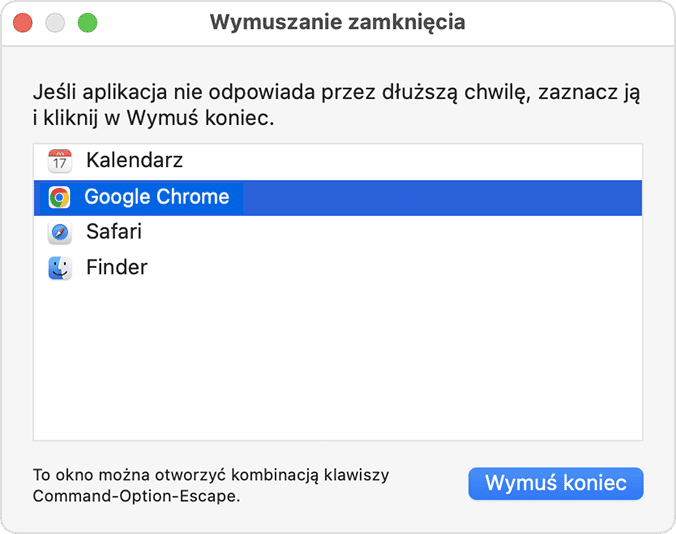
Task: Select the Finder app name
Action: tap(117, 267)
